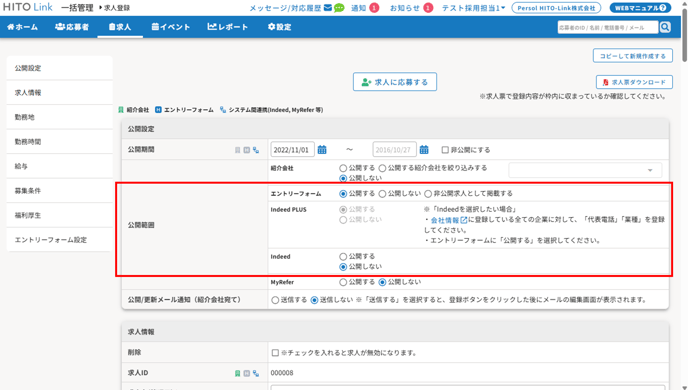The image size is (688, 390).
Task: Select Indeed 公開しない radio
Action: tap(343, 267)
